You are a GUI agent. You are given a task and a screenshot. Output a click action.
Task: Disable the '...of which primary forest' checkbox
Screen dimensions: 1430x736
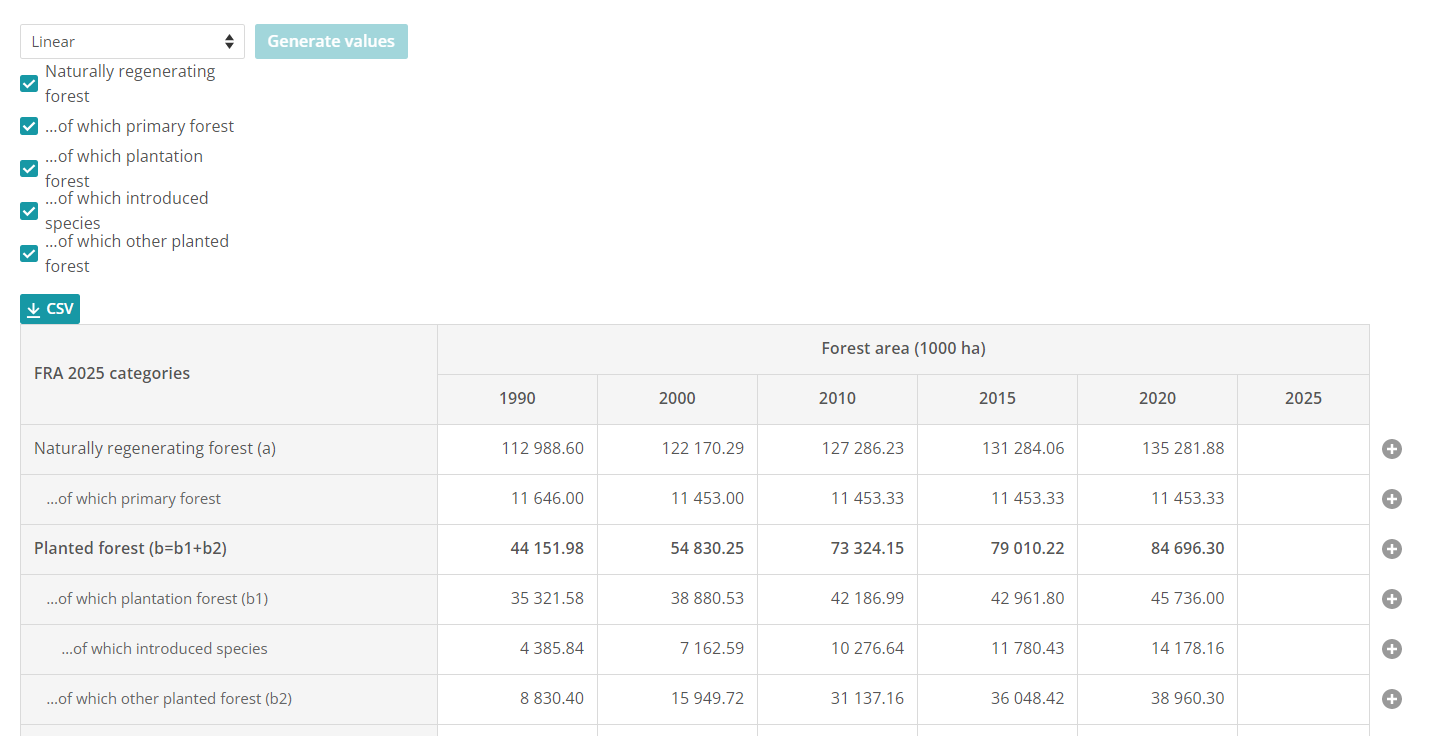28,126
